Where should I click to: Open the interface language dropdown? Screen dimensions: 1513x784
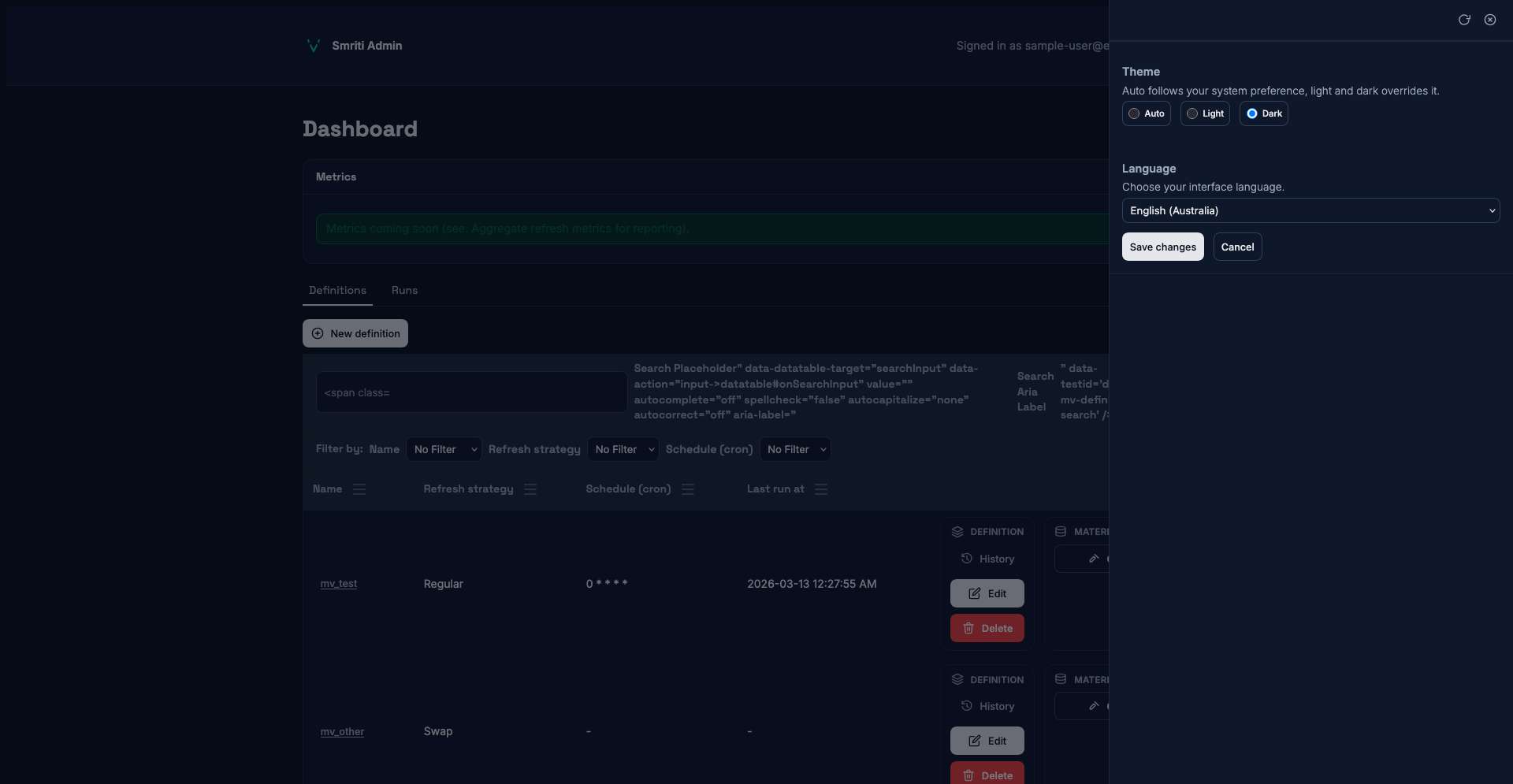(1310, 210)
